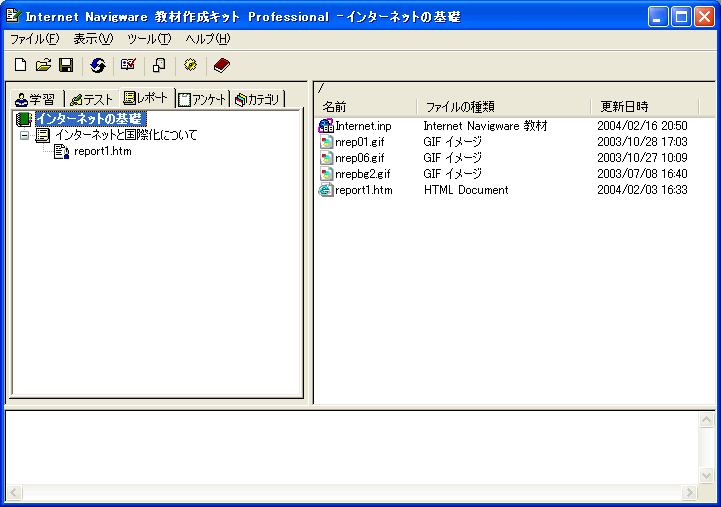This screenshot has height=507, width=721.
Task: Close the Internet Navigware window
Action: (704, 17)
